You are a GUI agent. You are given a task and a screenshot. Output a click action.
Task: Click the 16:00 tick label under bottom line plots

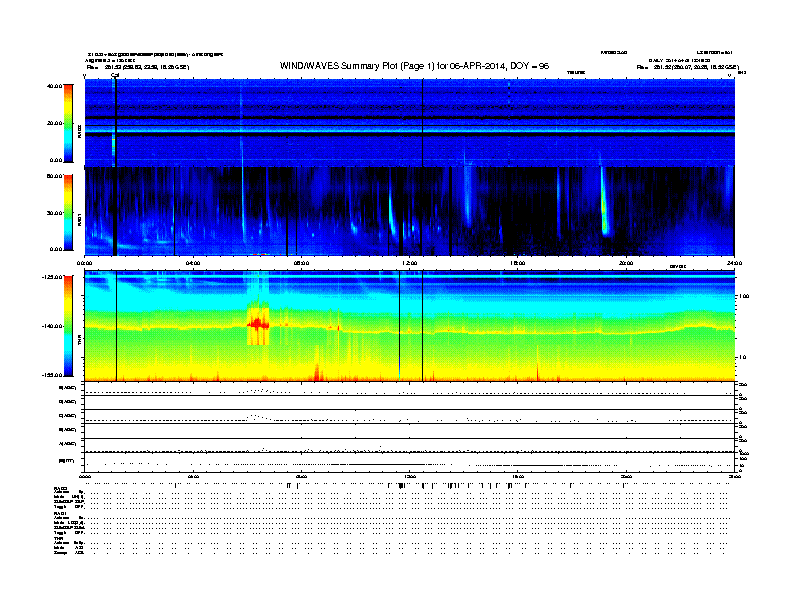518,476
